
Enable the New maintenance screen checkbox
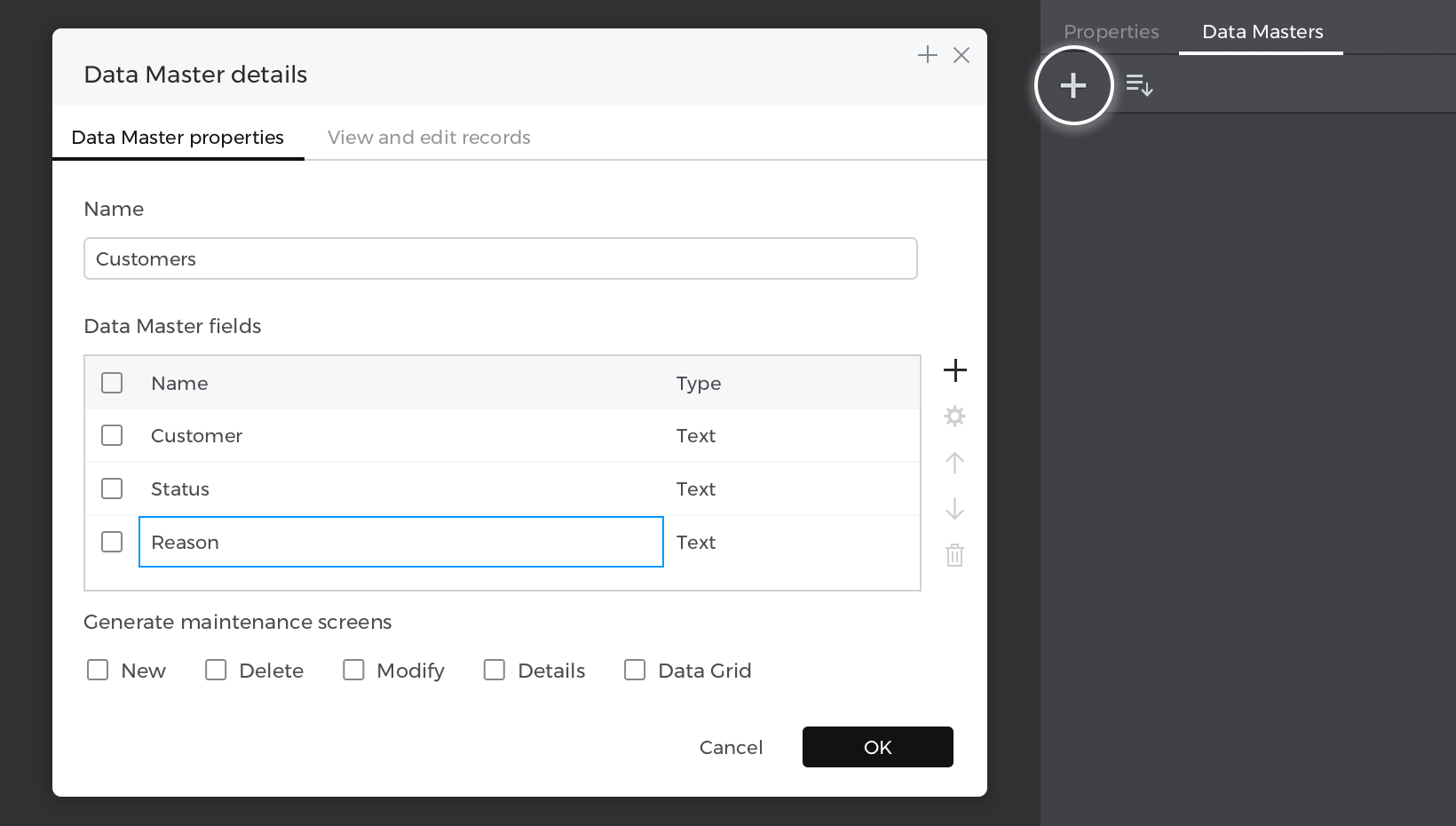click(x=98, y=670)
